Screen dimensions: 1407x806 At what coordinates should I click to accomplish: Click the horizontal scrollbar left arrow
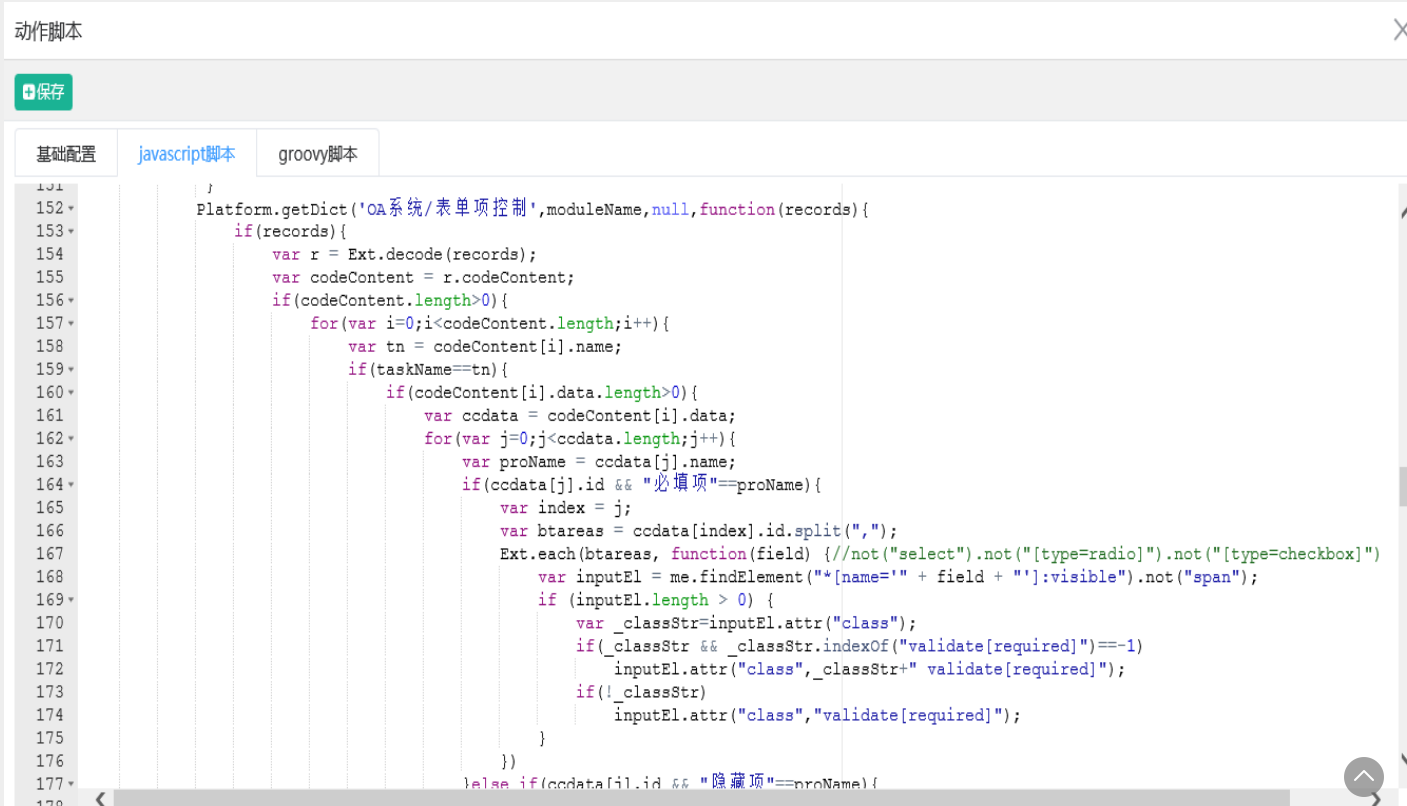pos(100,798)
